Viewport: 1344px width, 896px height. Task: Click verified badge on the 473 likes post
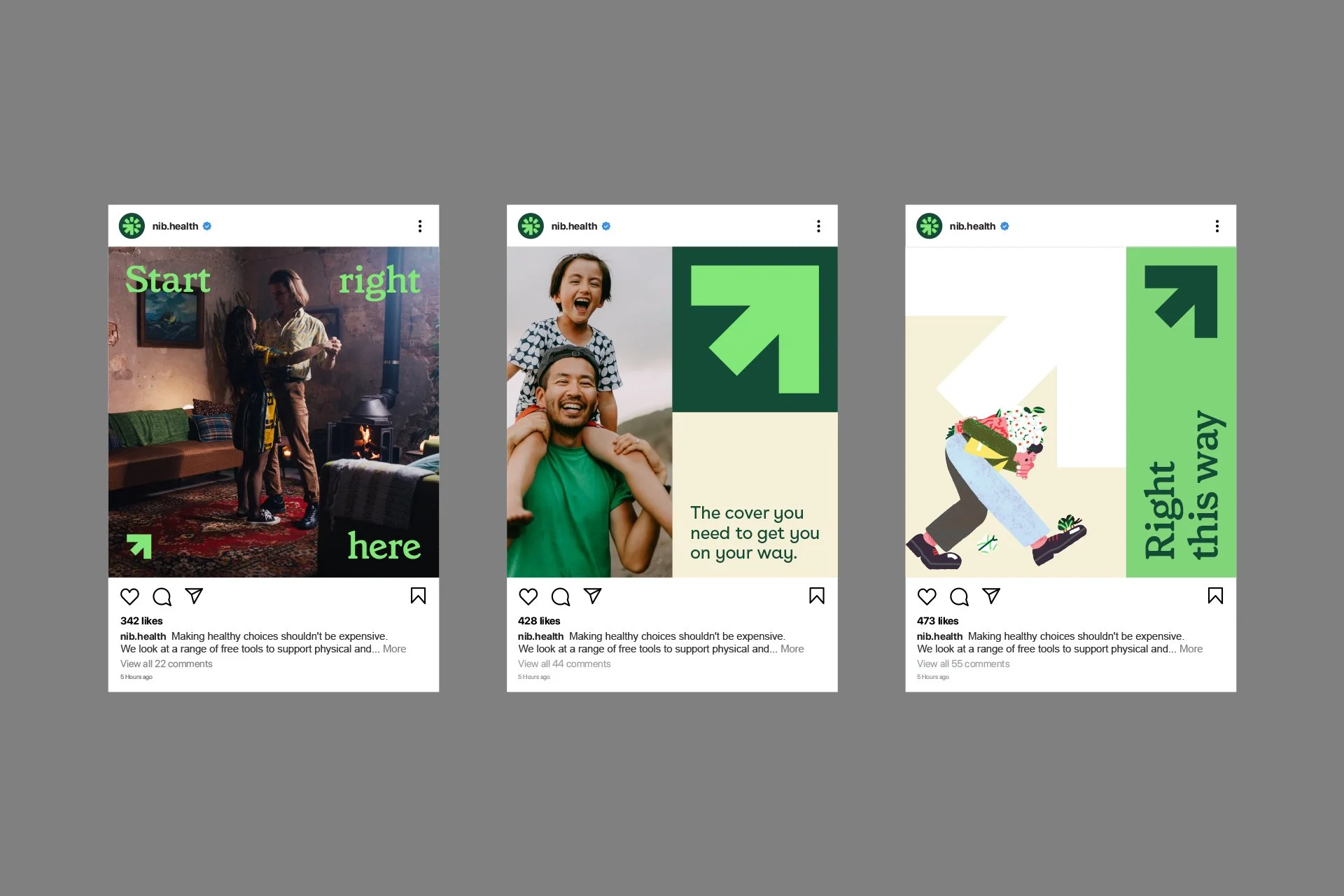pos(1004,226)
